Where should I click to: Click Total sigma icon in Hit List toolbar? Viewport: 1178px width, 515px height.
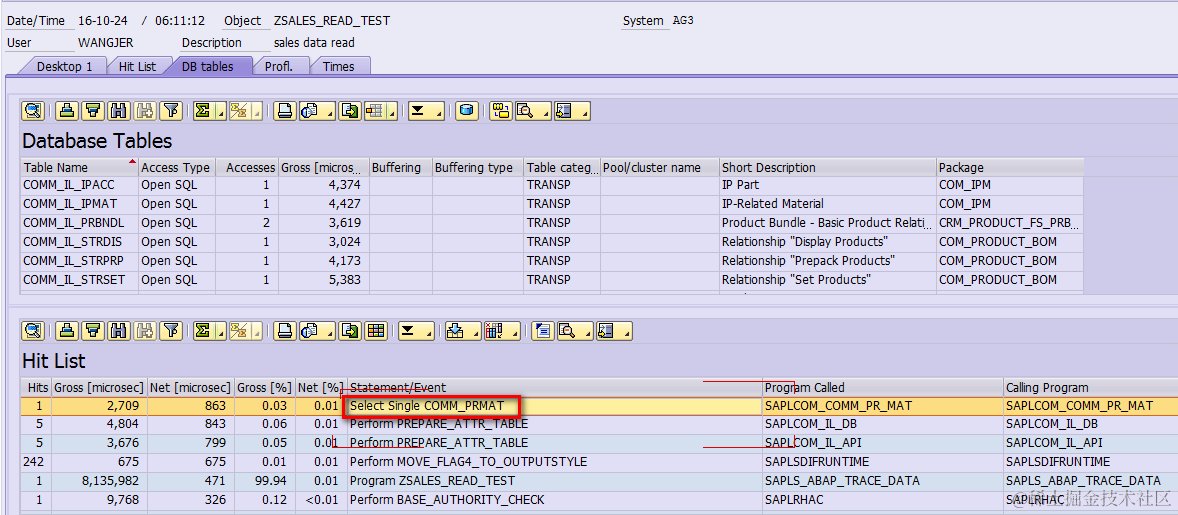201,330
